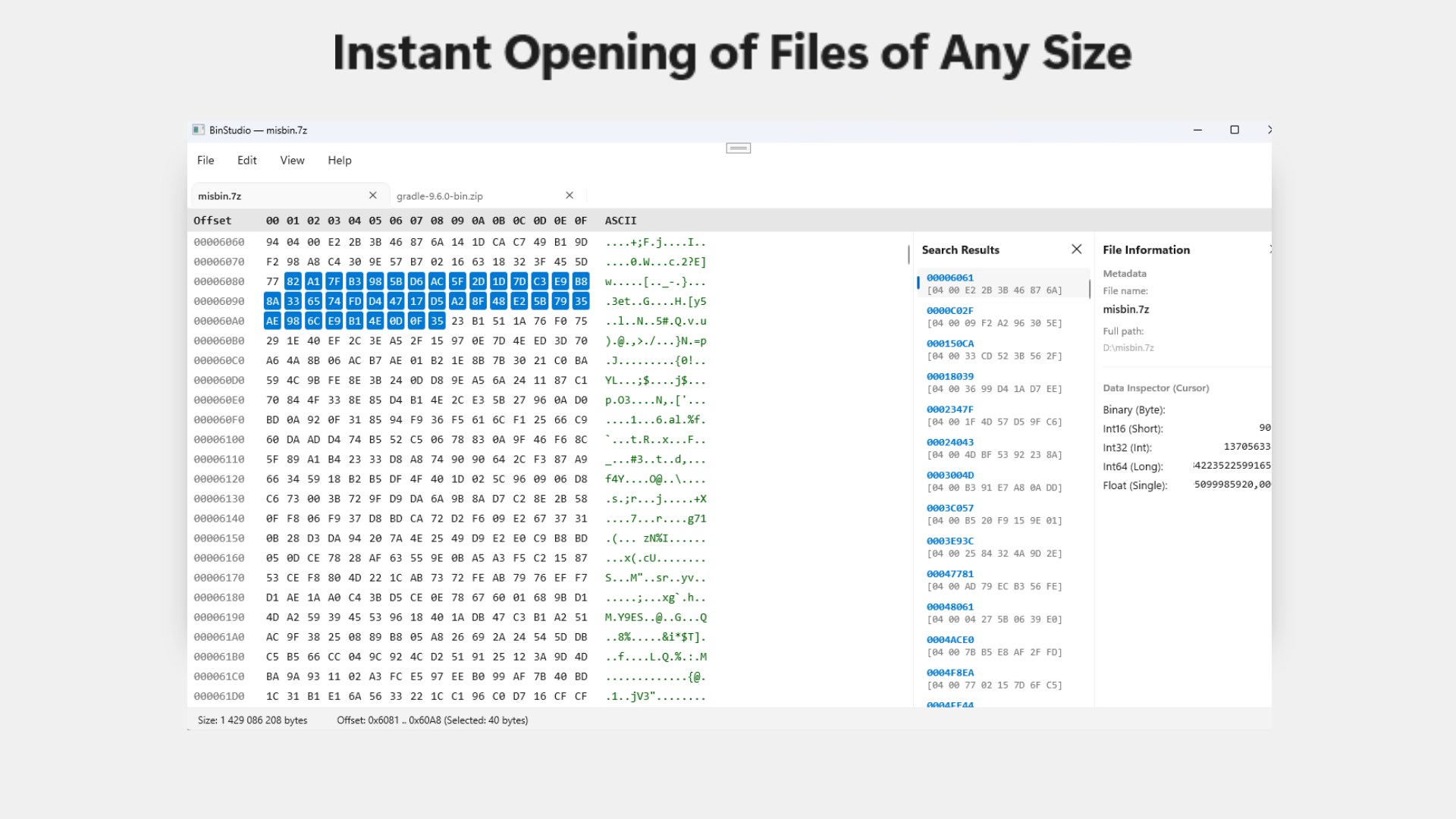Jump to search result 000150CA
Screen dimensions: 1456x819
pyautogui.click(x=1003, y=350)
